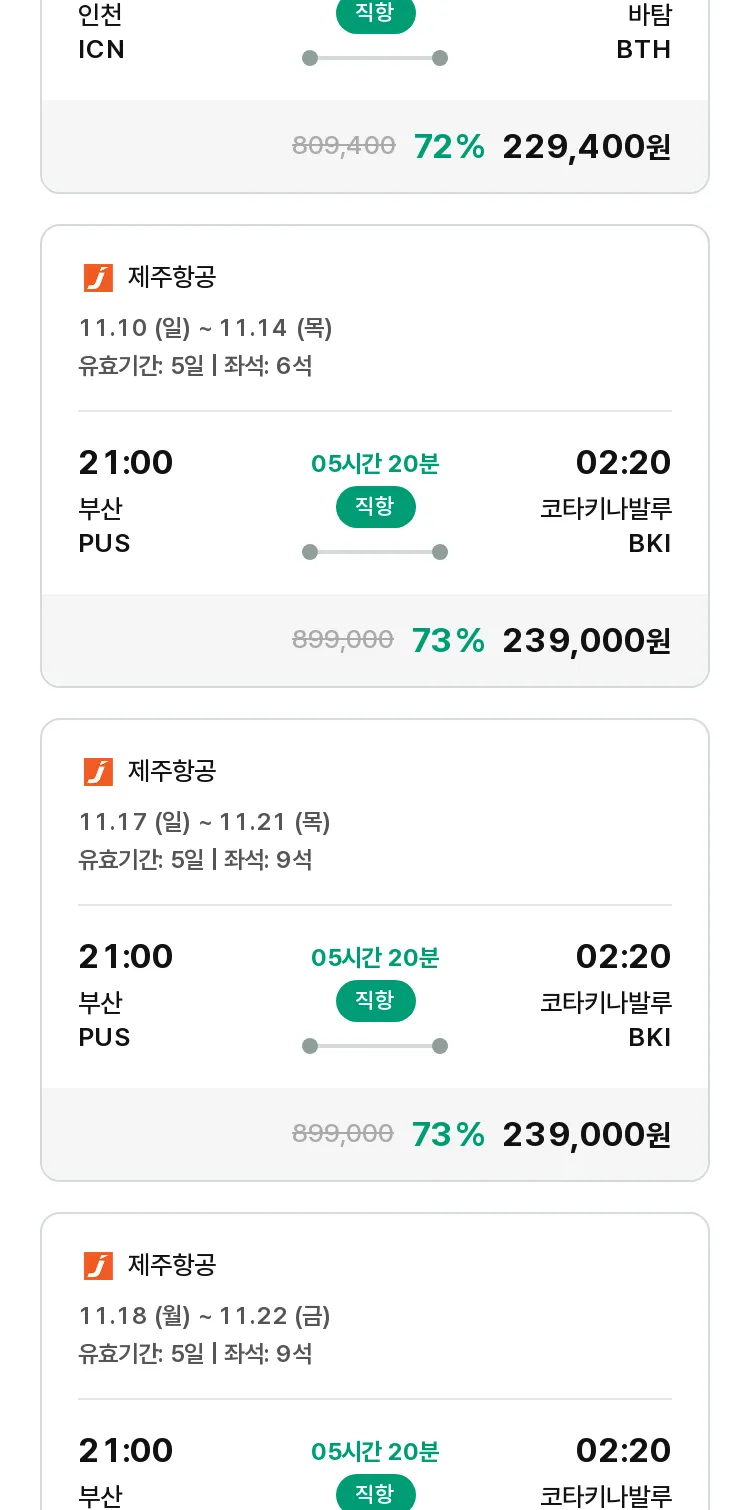Click 제주항공 airline name on 11.10 card
Image resolution: width=750 pixels, height=1510 pixels.
point(172,277)
